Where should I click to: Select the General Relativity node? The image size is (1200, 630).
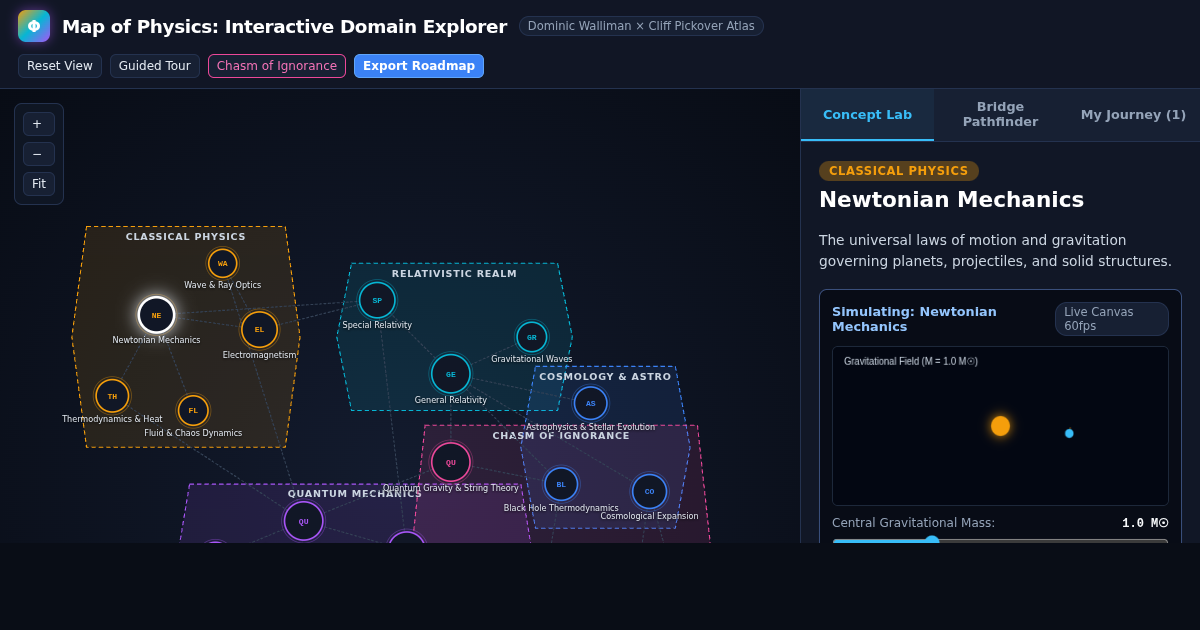pos(451,374)
